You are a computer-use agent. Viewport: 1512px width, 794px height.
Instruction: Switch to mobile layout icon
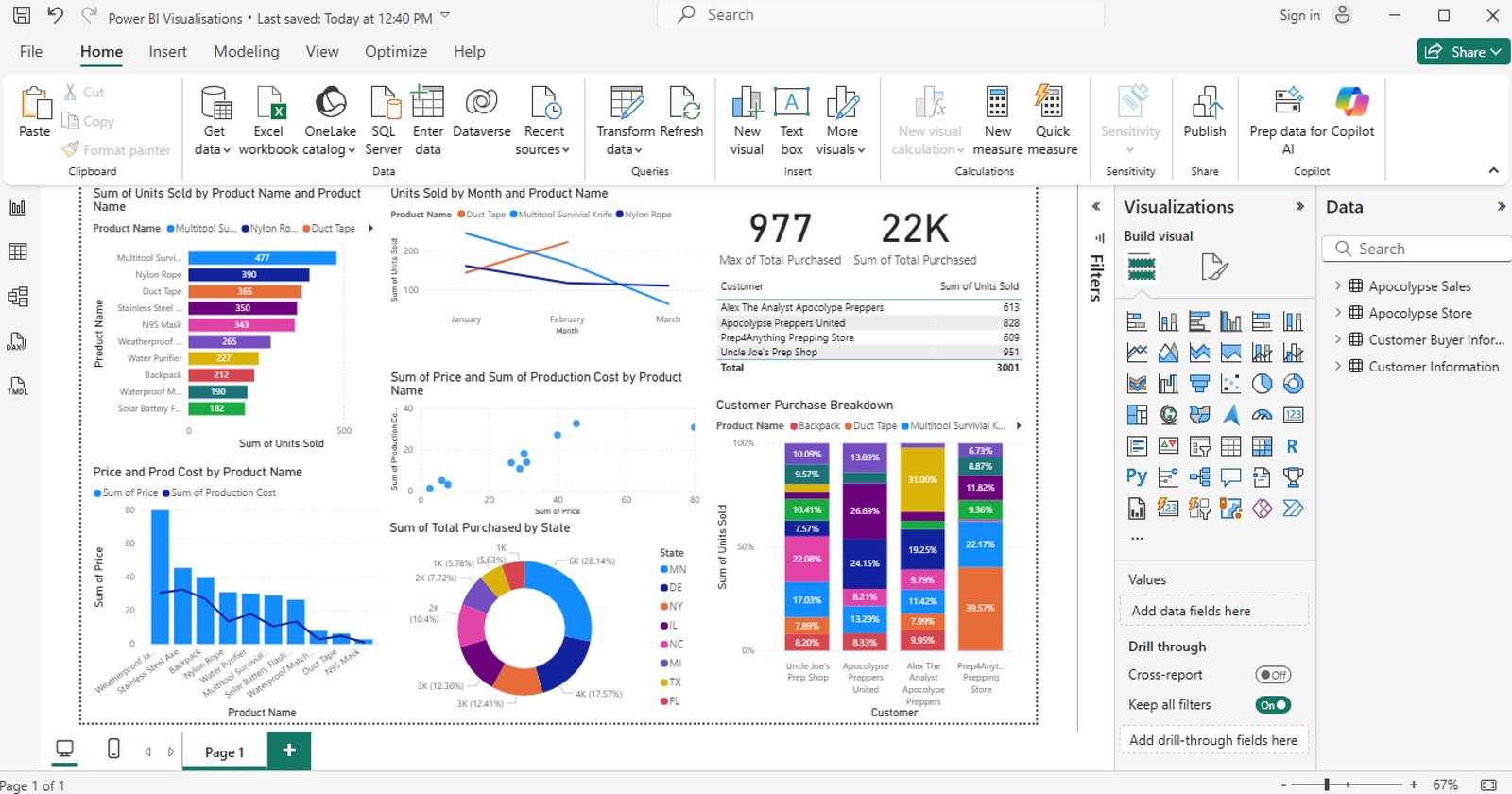click(x=113, y=750)
